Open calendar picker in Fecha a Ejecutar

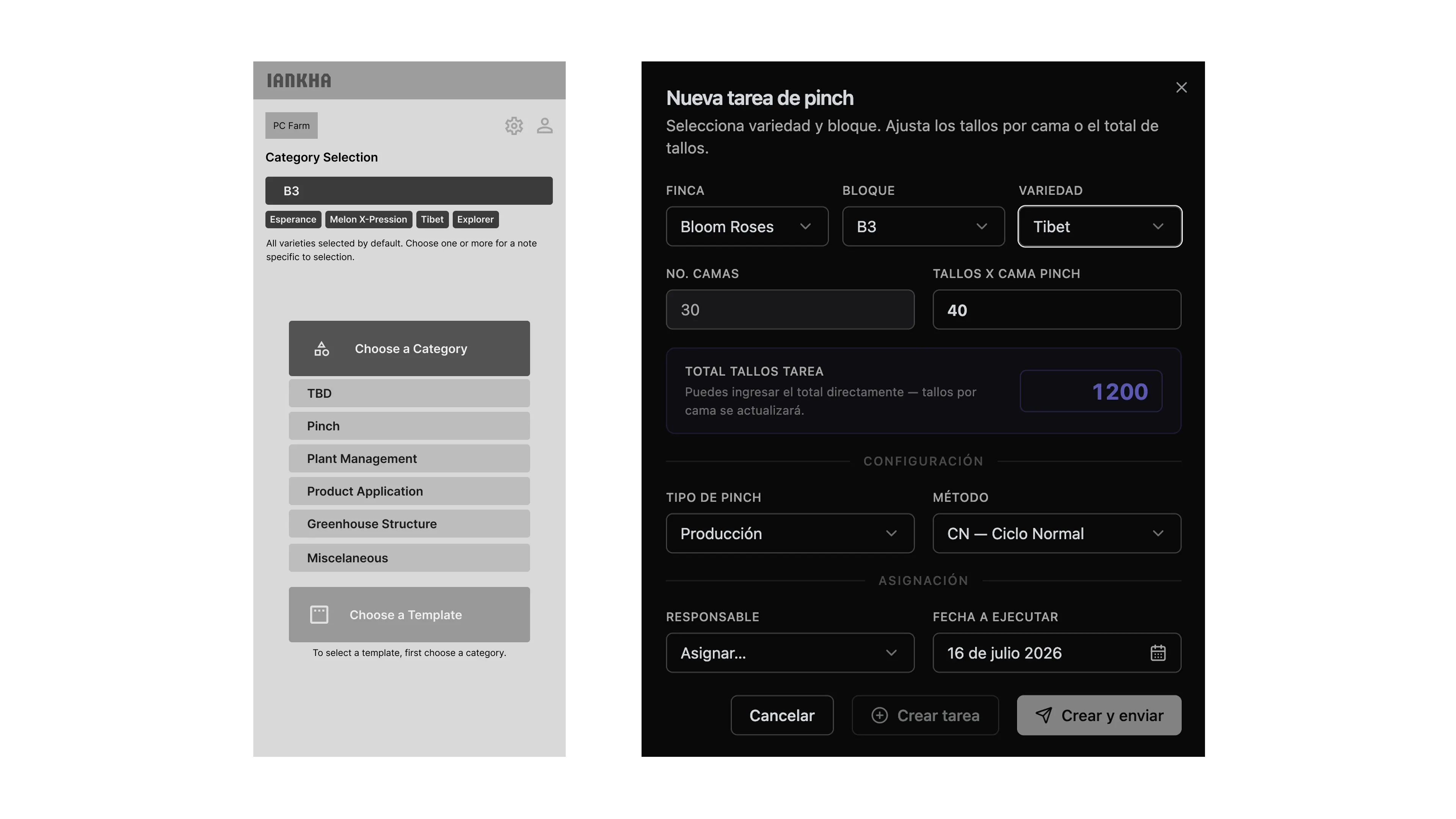tap(1158, 653)
